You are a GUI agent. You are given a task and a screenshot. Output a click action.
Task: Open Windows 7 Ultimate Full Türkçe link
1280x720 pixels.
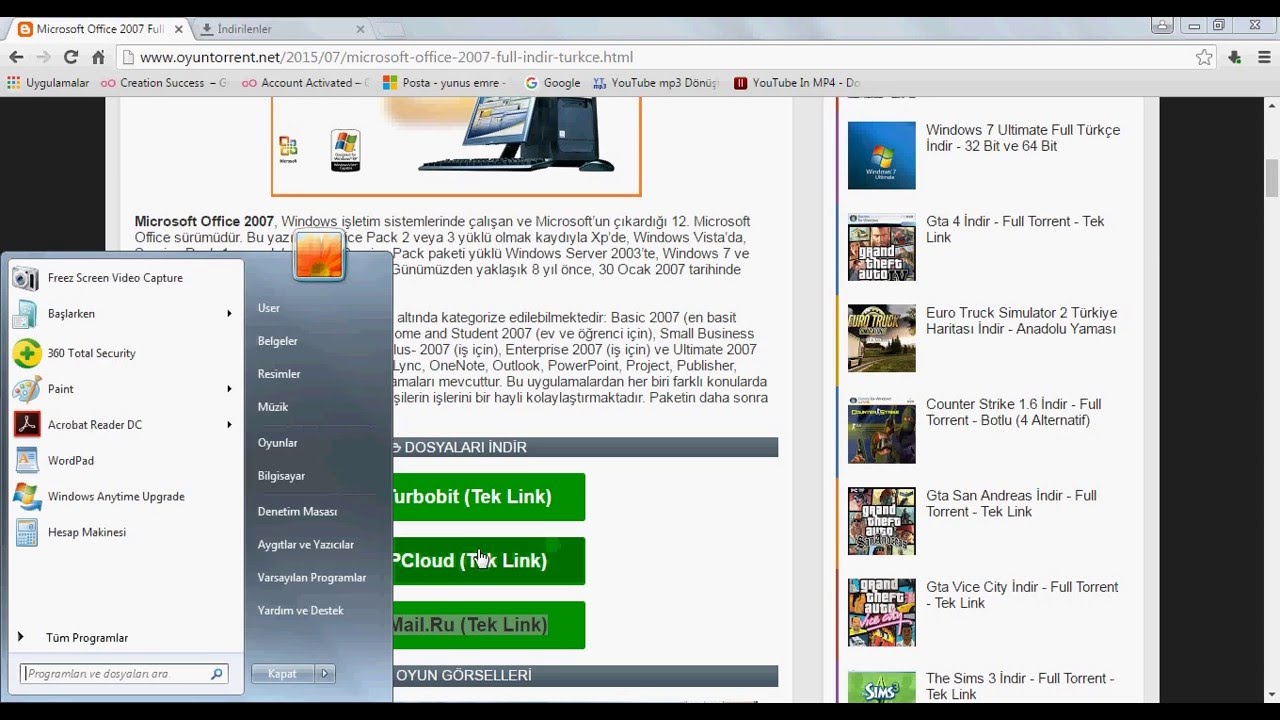coord(1023,138)
